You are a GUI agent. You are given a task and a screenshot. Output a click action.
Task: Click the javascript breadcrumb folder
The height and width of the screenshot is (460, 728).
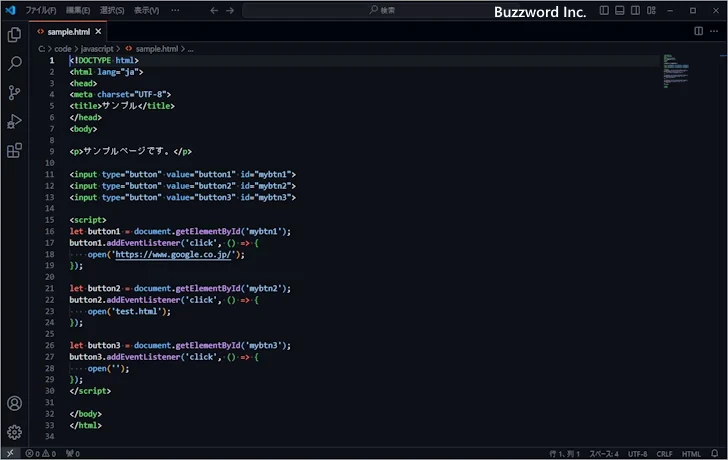97,49
